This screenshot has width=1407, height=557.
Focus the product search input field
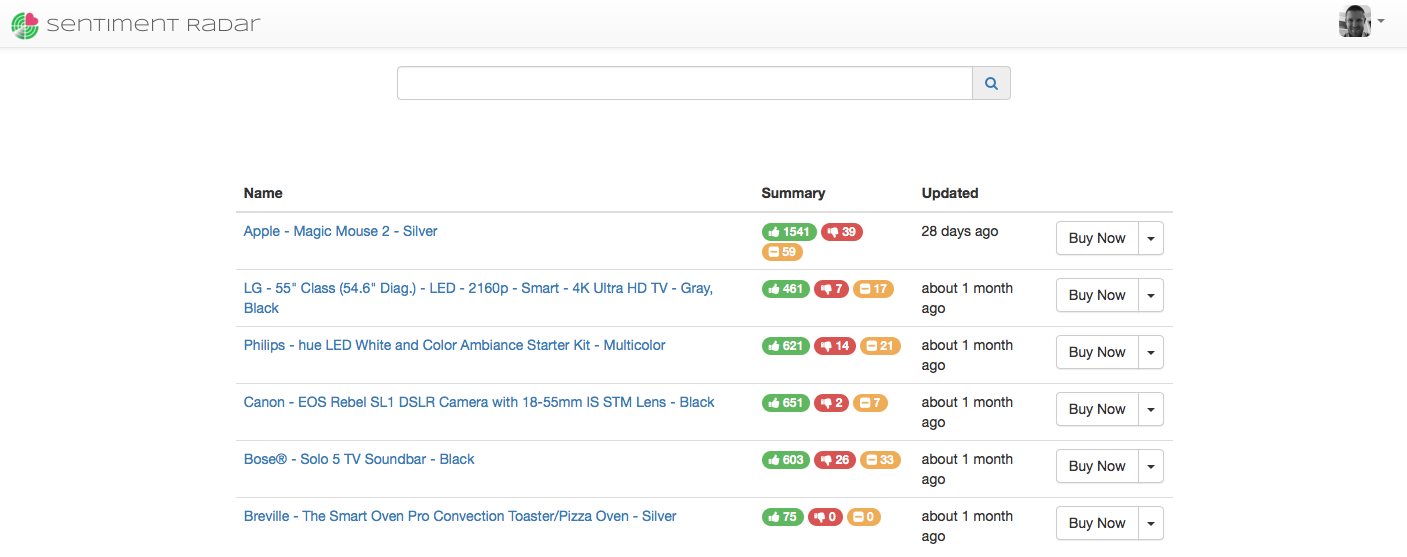(x=685, y=84)
